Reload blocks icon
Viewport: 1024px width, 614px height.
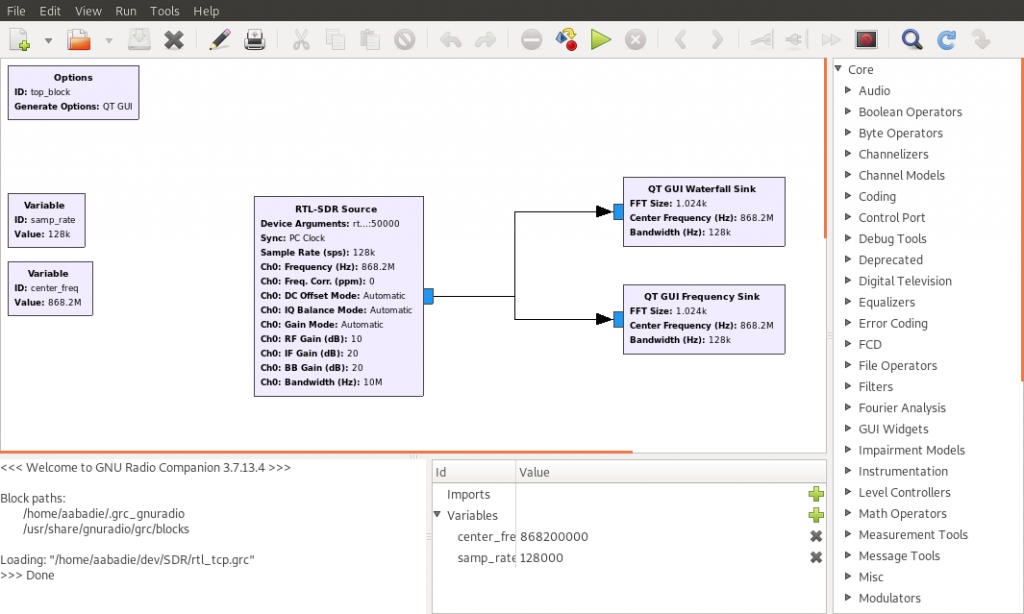tap(946, 40)
